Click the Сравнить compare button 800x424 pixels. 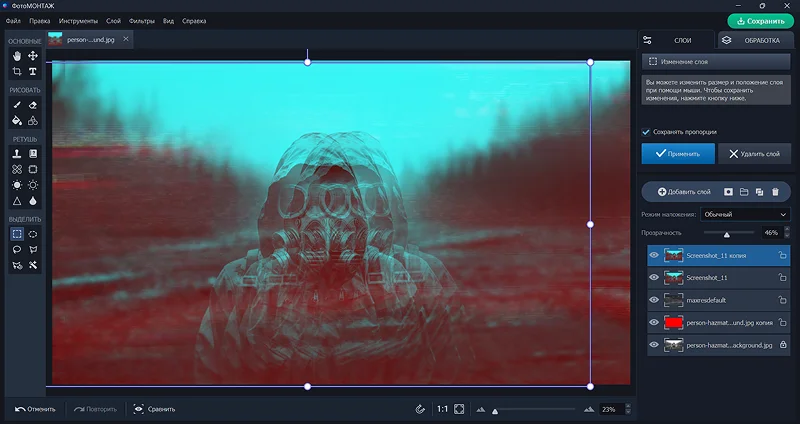pyautogui.click(x=154, y=409)
